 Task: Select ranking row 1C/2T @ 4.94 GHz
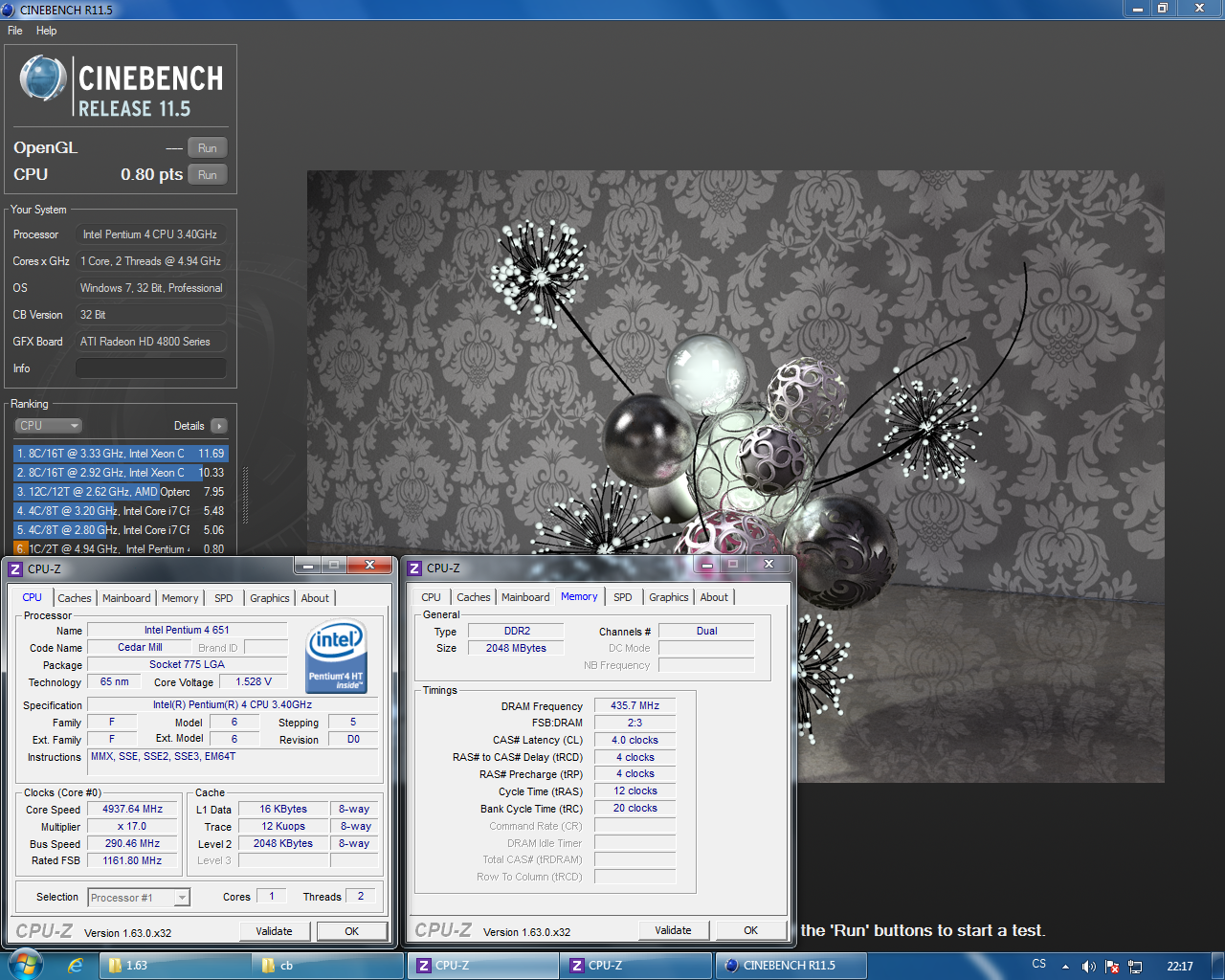coord(121,548)
